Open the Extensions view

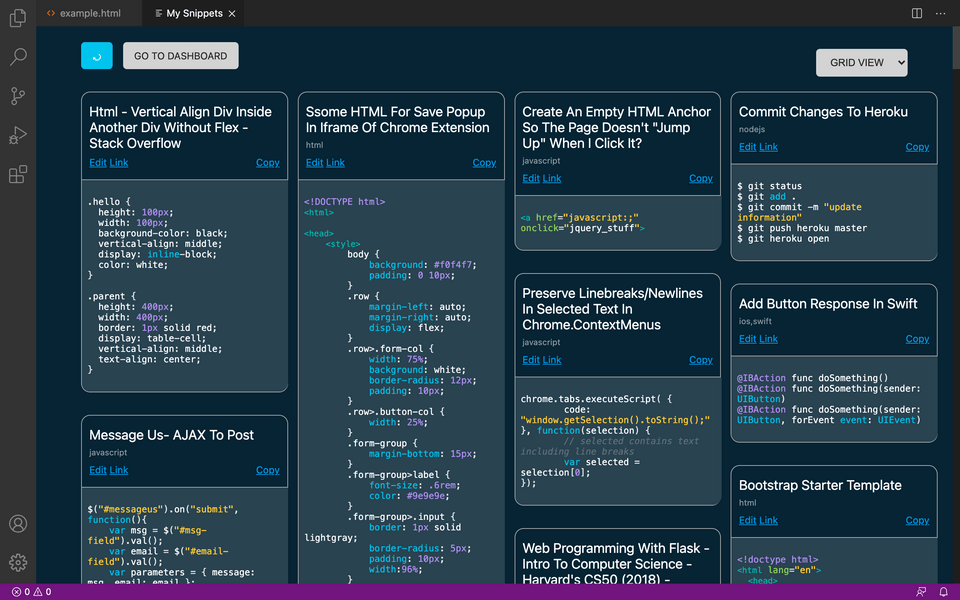coord(17,174)
